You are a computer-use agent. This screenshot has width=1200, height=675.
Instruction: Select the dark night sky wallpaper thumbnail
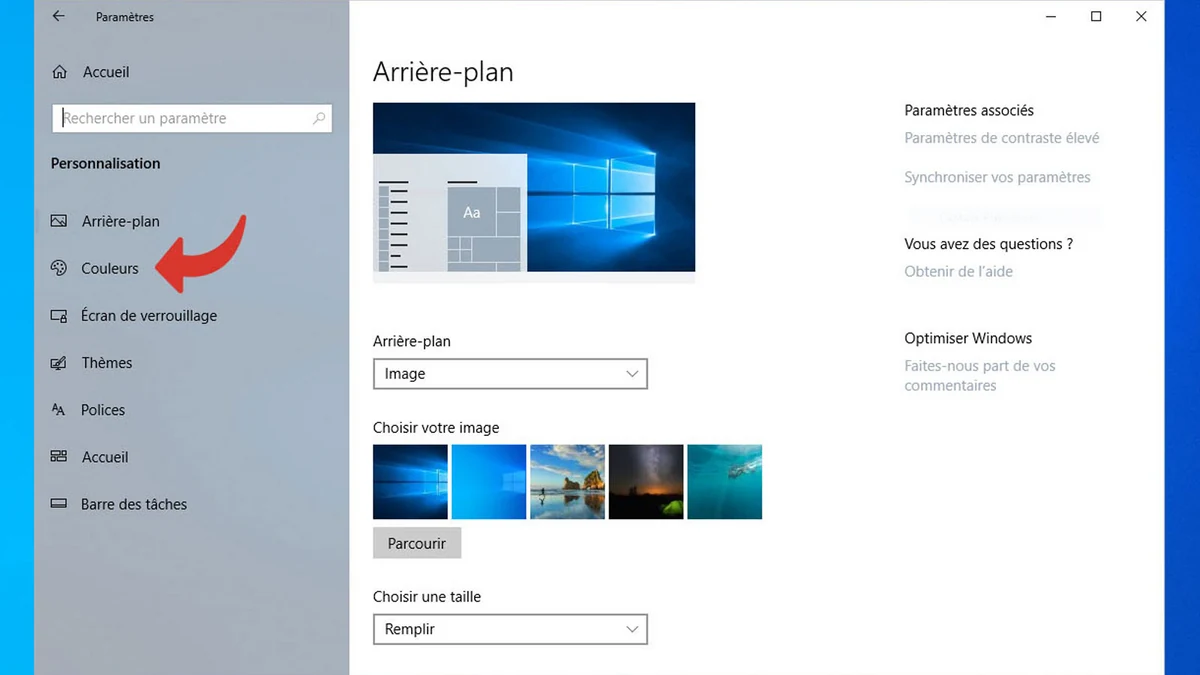tap(646, 481)
